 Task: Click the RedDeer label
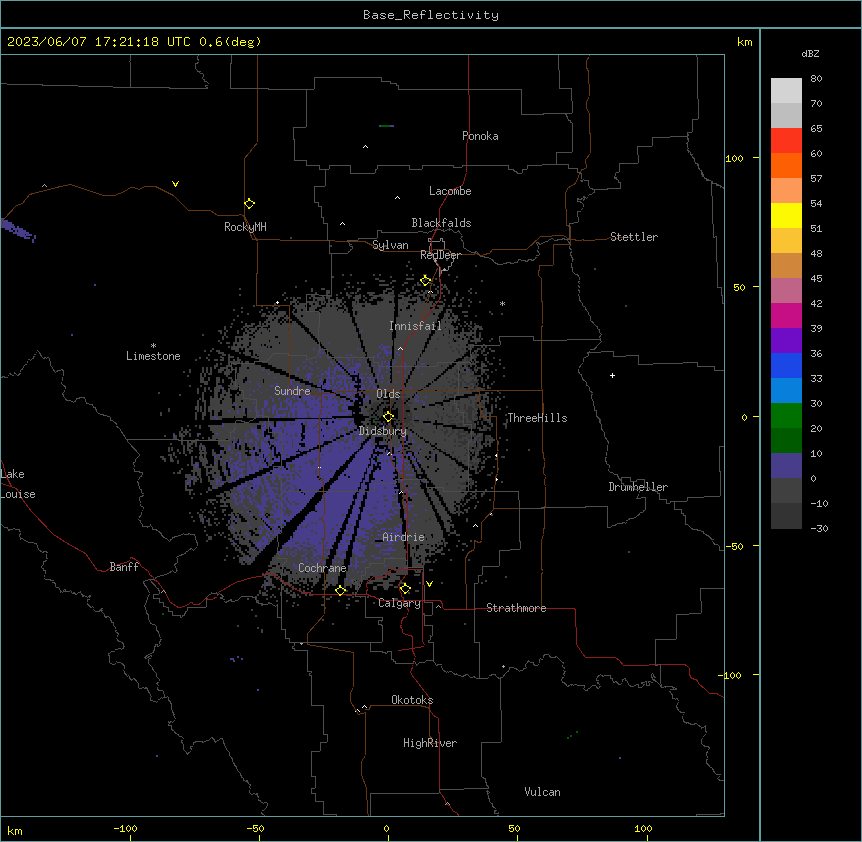440,255
